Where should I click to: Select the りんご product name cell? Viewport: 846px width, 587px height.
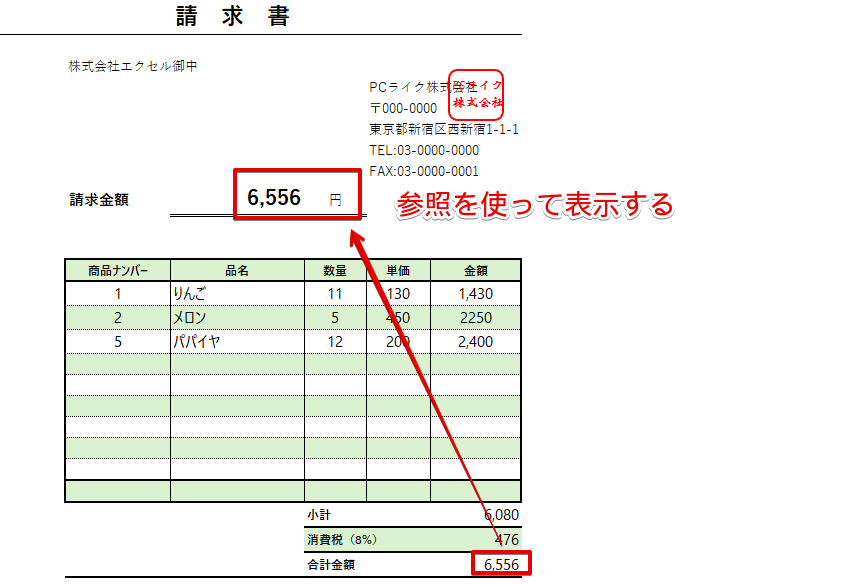[x=237, y=294]
